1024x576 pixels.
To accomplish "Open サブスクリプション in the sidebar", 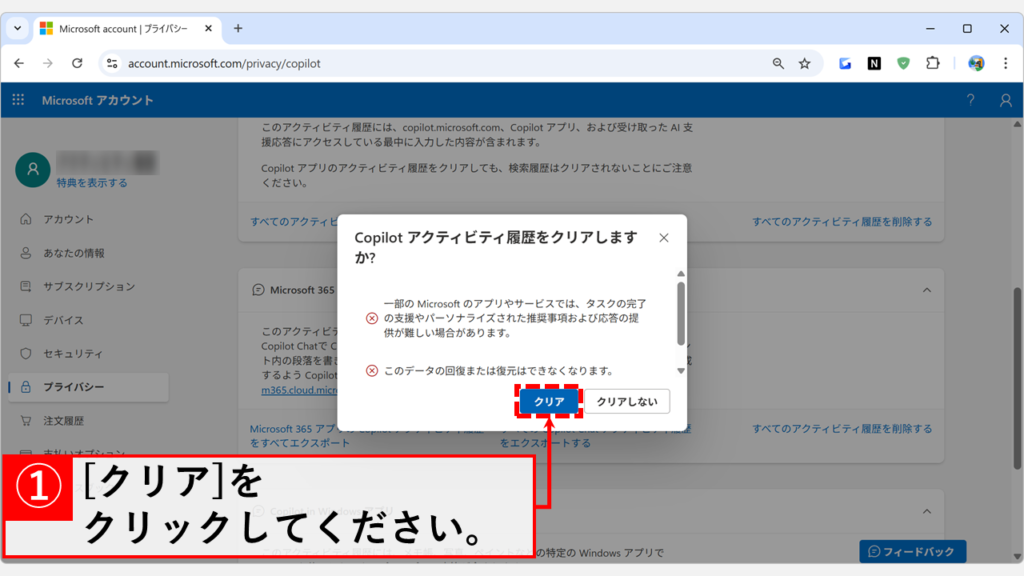I will pos(88,287).
